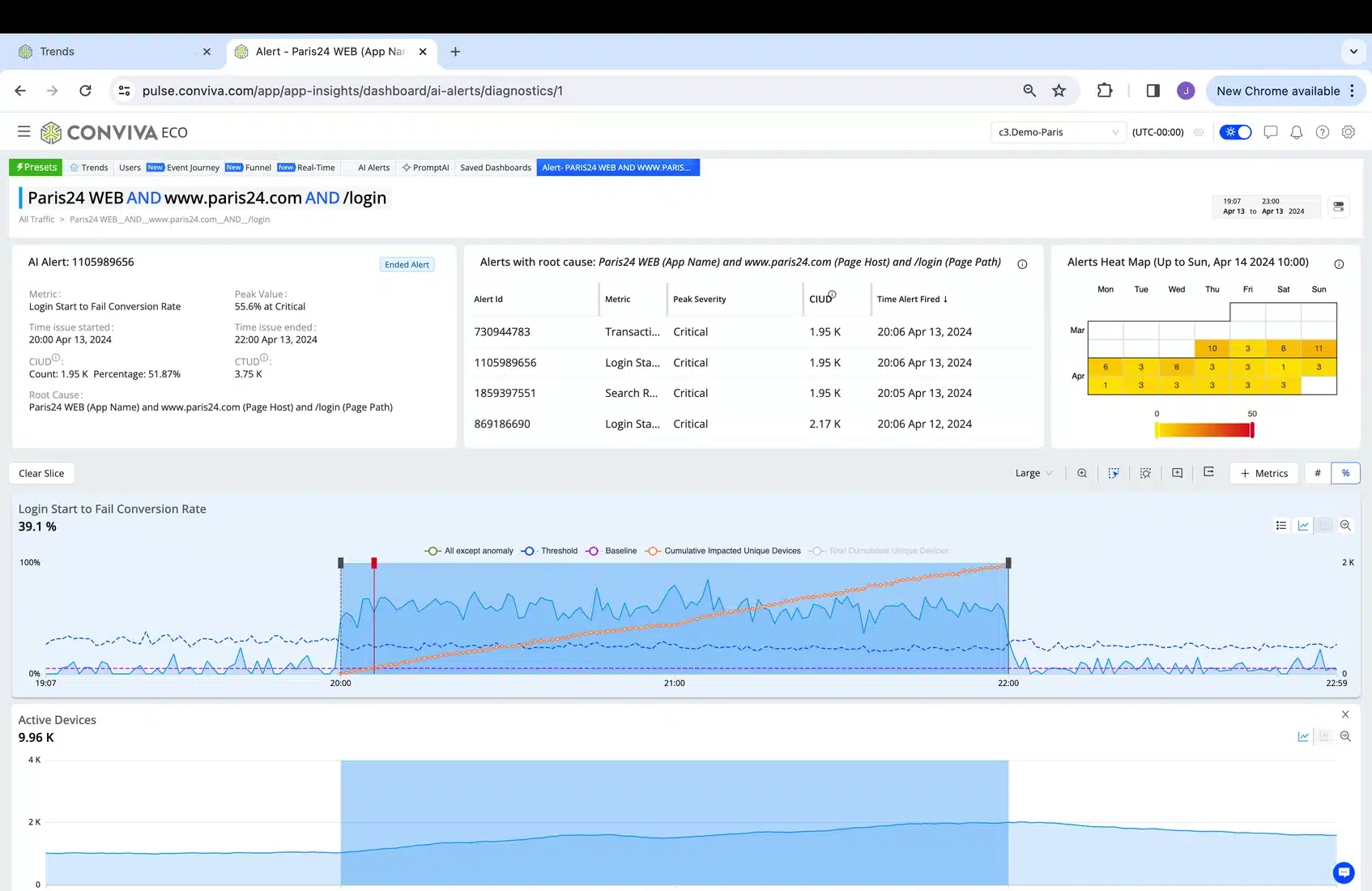
Task: Open the help question mark icon
Action: tap(1322, 132)
